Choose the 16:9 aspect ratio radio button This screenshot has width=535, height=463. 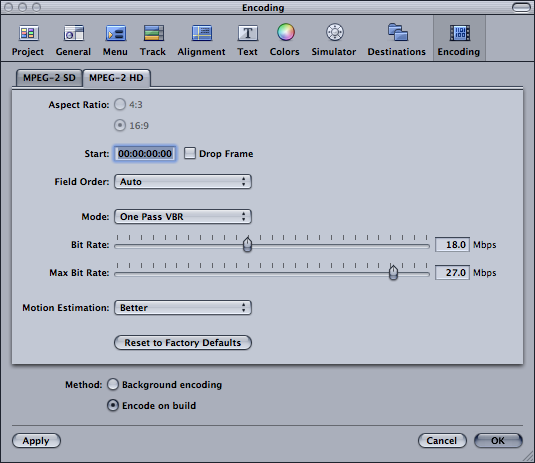click(x=120, y=125)
